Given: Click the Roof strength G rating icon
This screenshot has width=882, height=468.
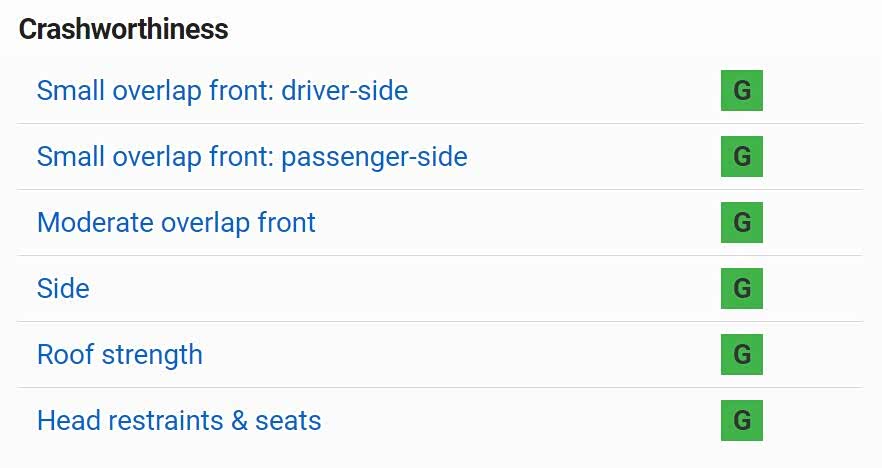Looking at the screenshot, I should [x=741, y=355].
